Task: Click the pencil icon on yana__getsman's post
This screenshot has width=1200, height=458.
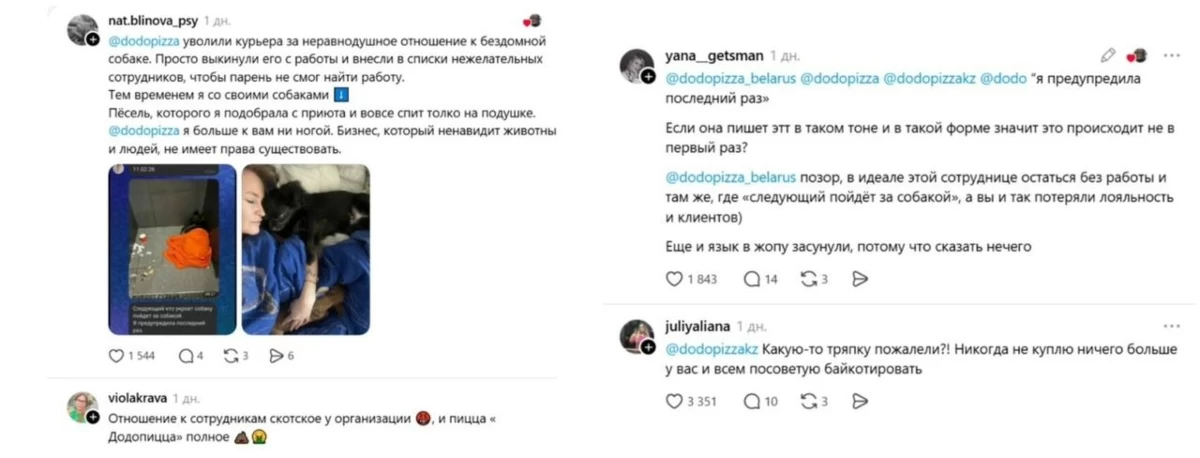Action: coord(1108,56)
